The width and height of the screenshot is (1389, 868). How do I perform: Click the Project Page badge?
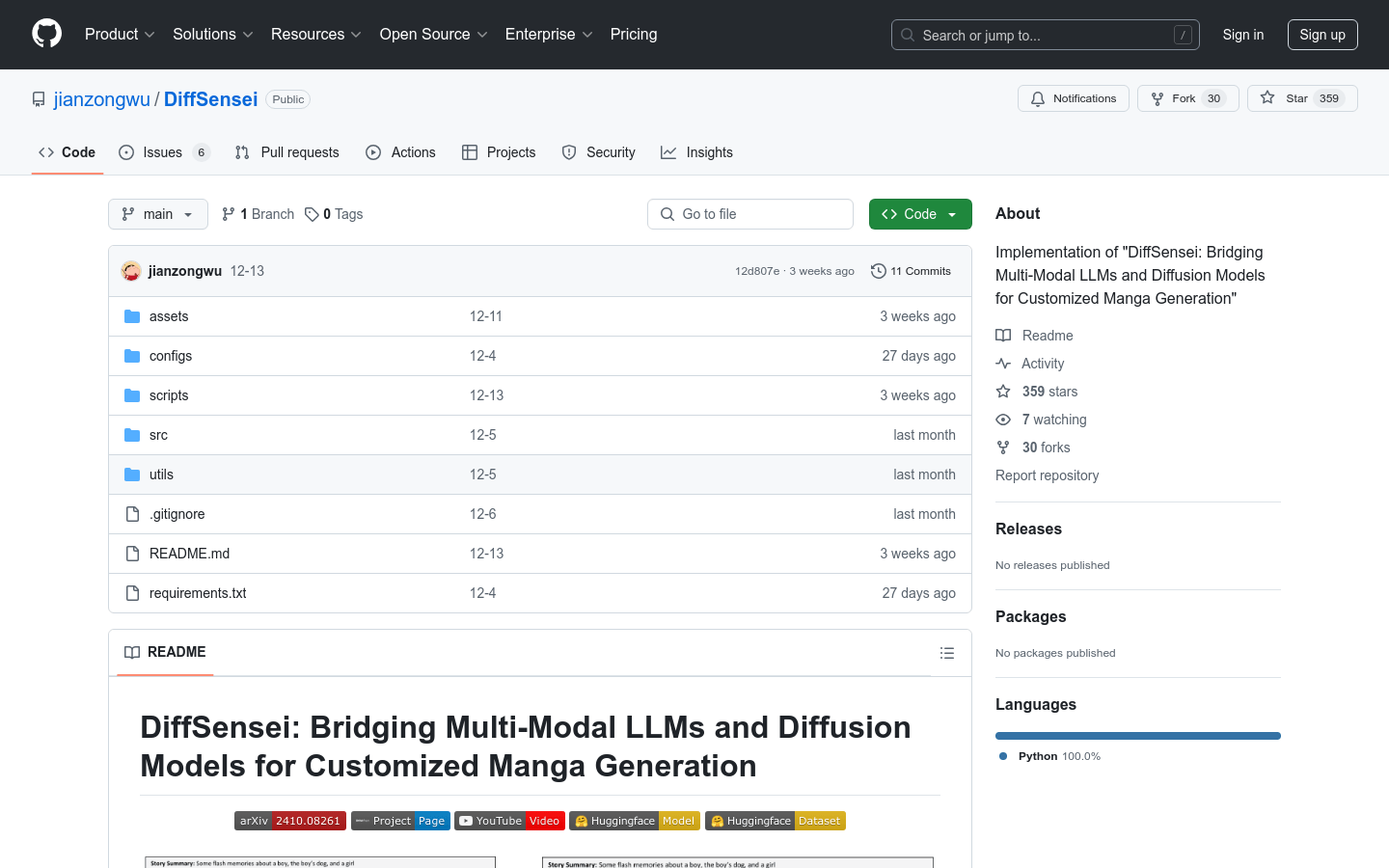click(x=400, y=821)
